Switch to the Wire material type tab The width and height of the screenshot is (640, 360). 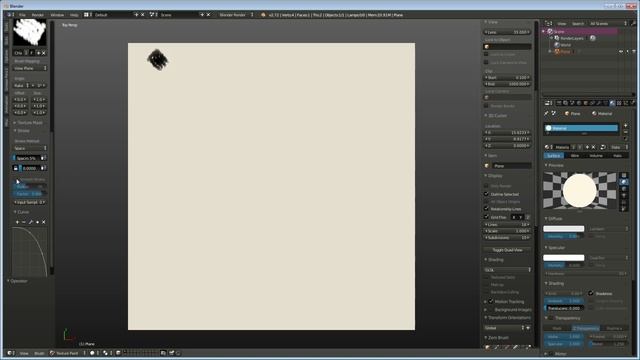[575, 156]
